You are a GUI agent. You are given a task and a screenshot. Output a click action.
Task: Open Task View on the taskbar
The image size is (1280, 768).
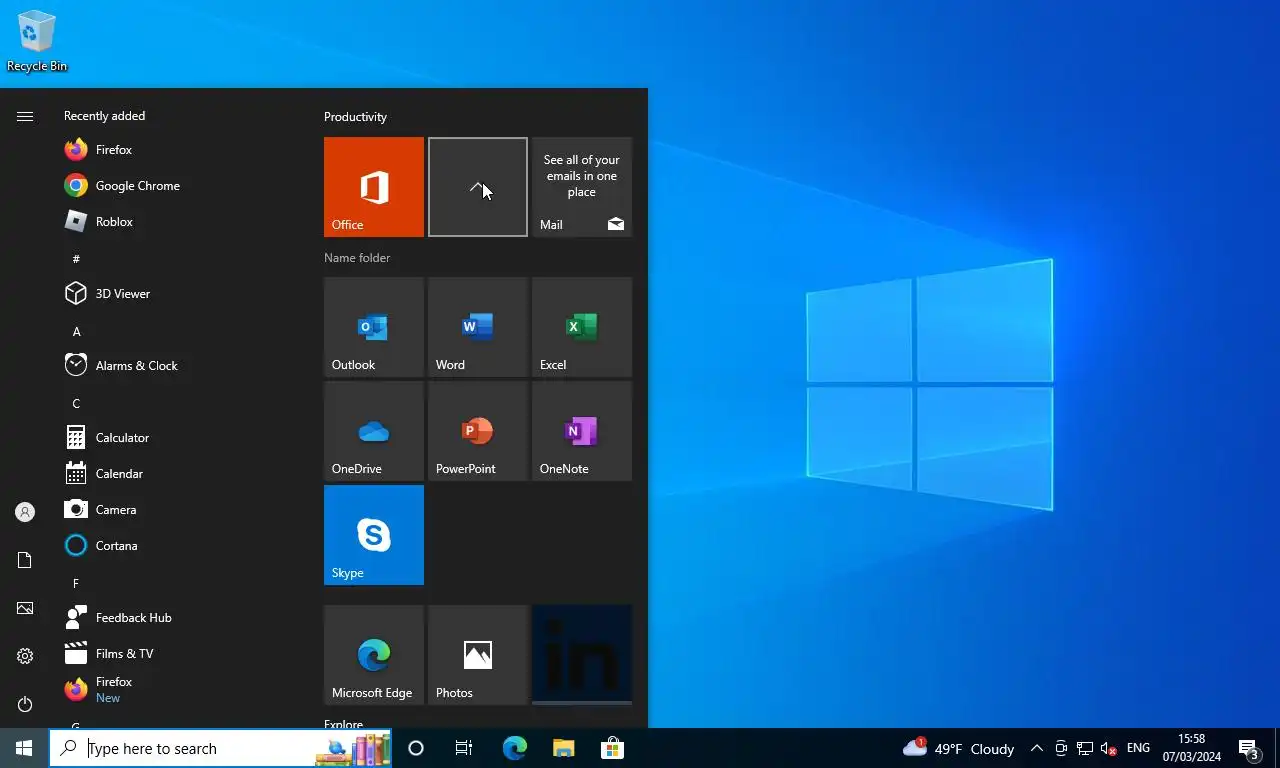[464, 748]
